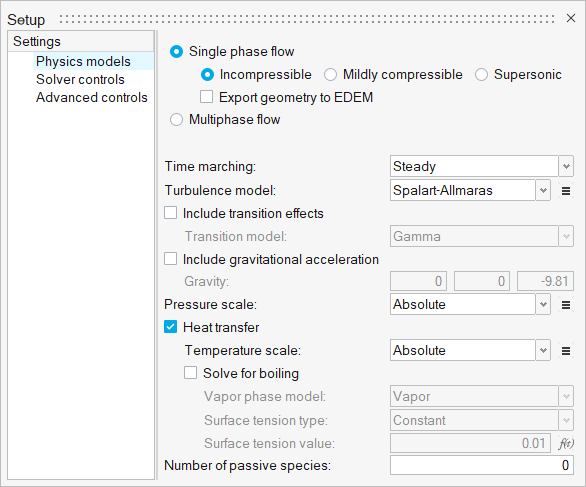
Task: Enable Export geometry to EDEM
Action: tap(206, 97)
